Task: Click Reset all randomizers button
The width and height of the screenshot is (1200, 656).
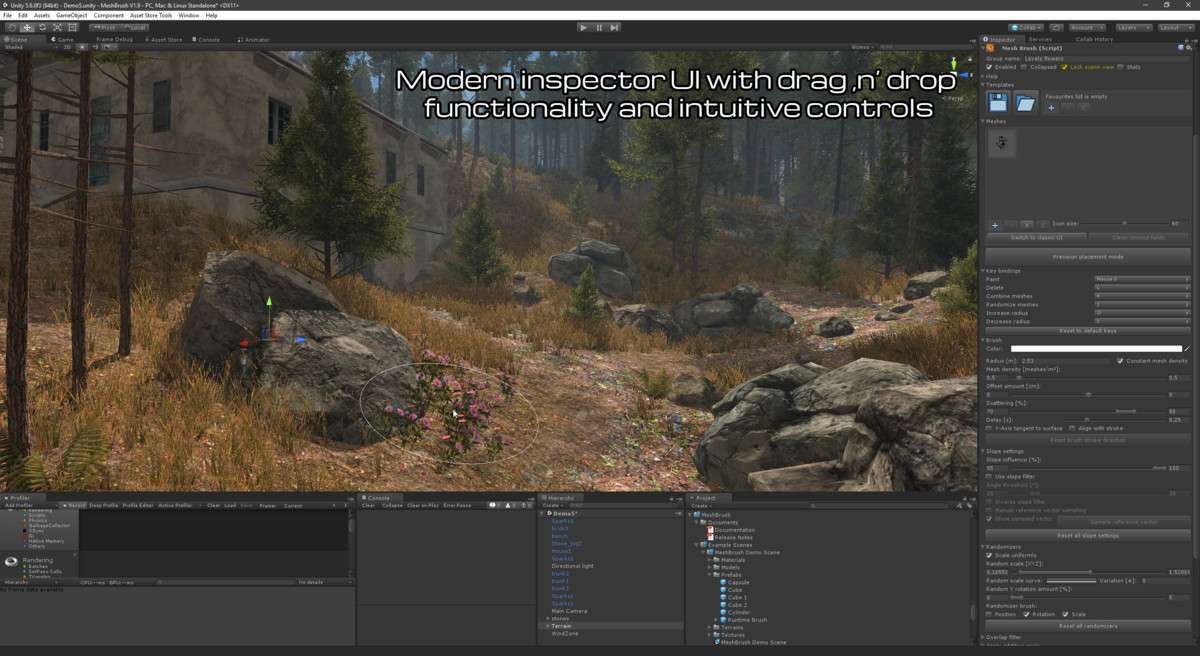Action: 1089,626
